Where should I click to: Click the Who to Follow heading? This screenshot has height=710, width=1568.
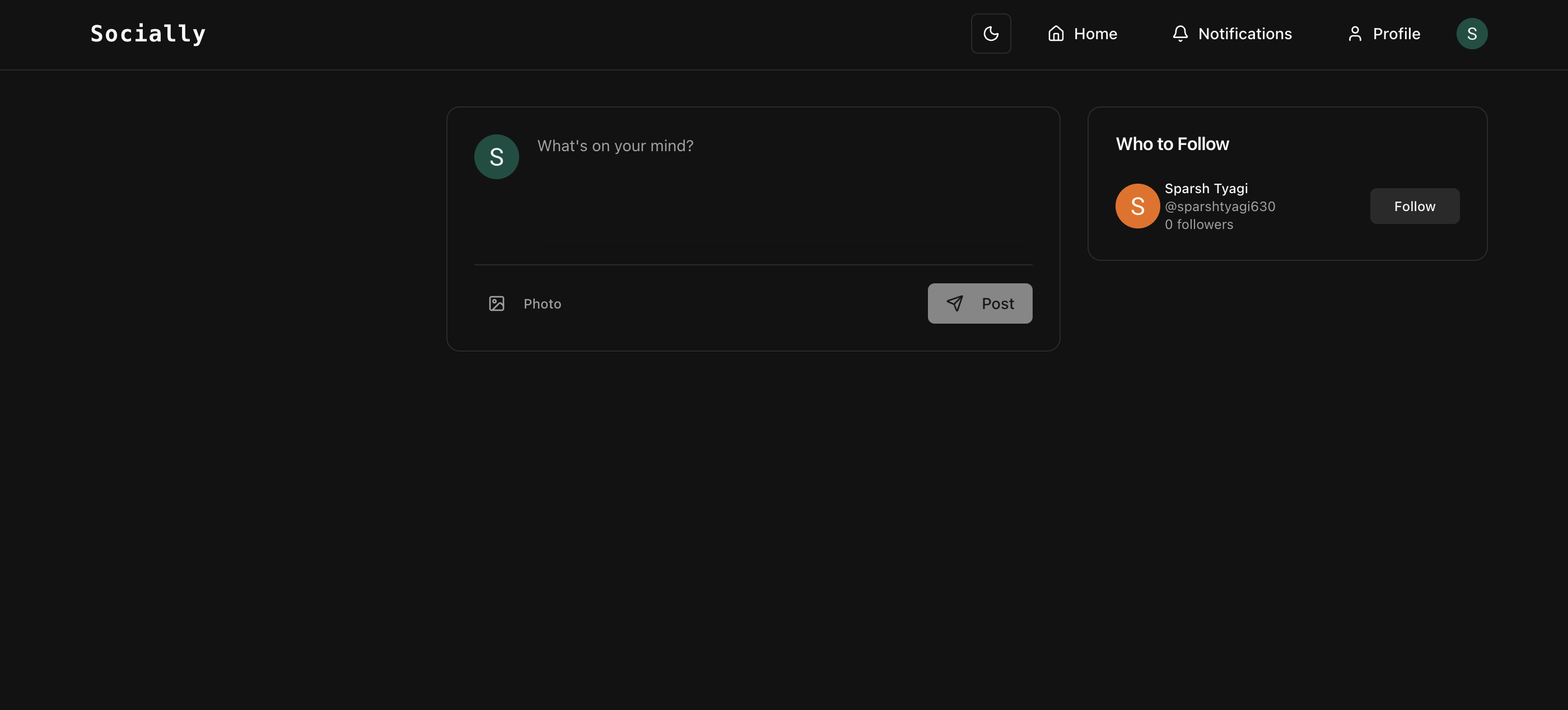click(x=1172, y=143)
